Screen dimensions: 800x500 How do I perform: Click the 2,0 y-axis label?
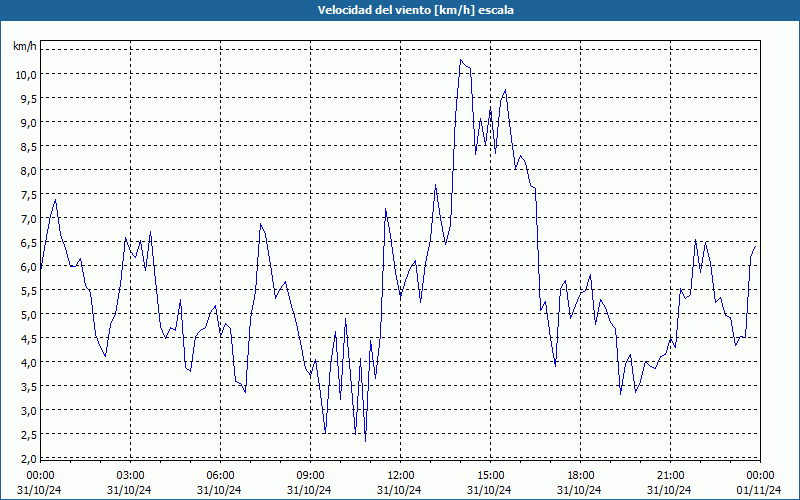click(x=29, y=458)
